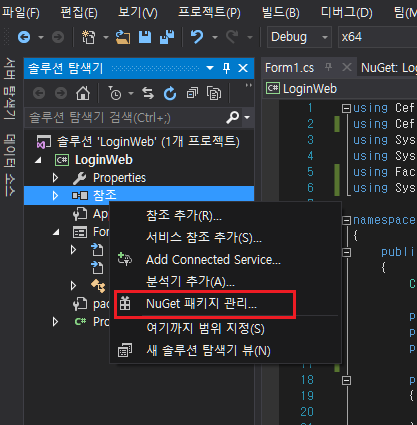417x425 pixels.
Task: Open the pending changes filter dropdown arrow
Action: tap(131, 93)
